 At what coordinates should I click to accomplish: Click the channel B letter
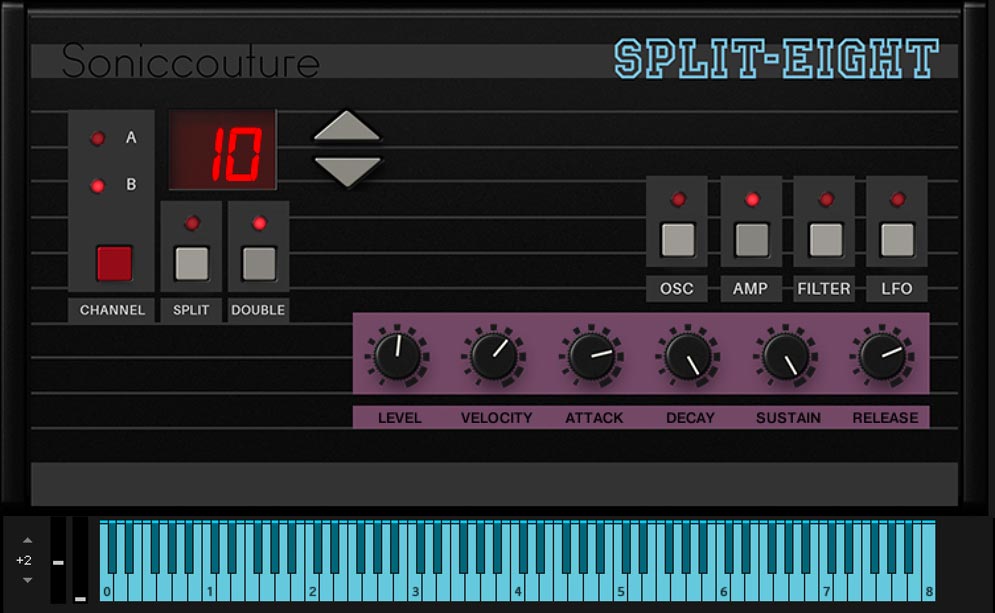(x=131, y=185)
